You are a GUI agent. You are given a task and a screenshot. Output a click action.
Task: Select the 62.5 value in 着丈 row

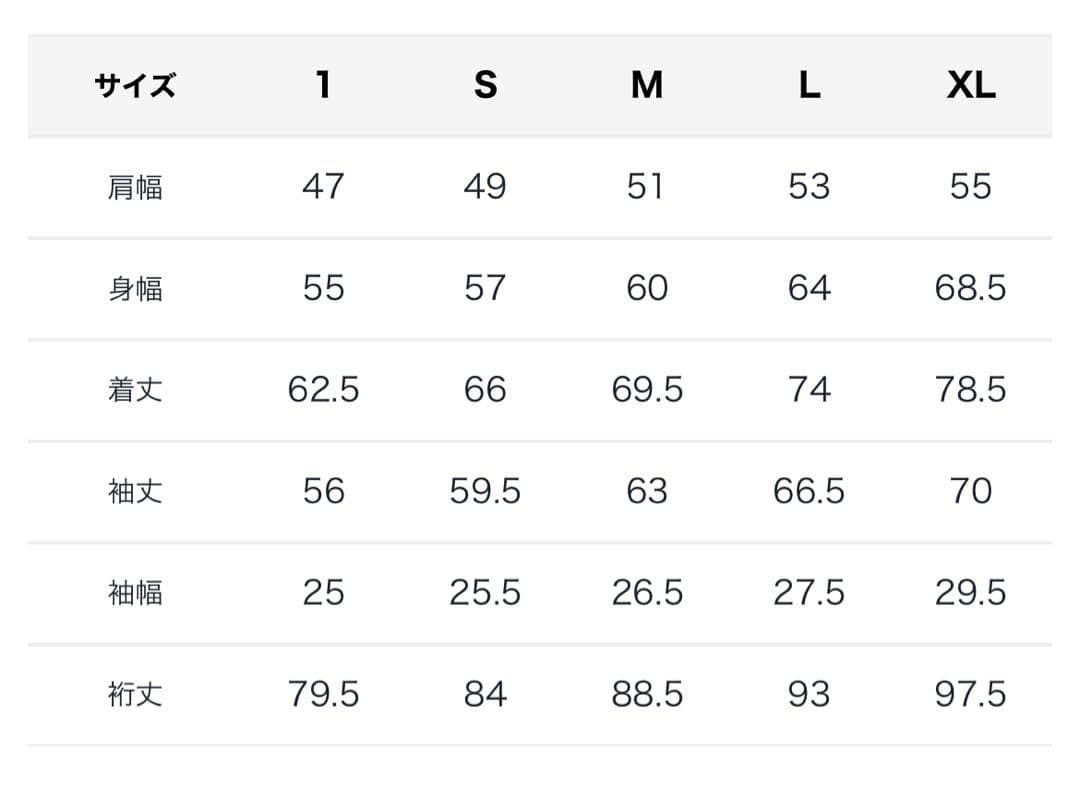click(x=323, y=390)
